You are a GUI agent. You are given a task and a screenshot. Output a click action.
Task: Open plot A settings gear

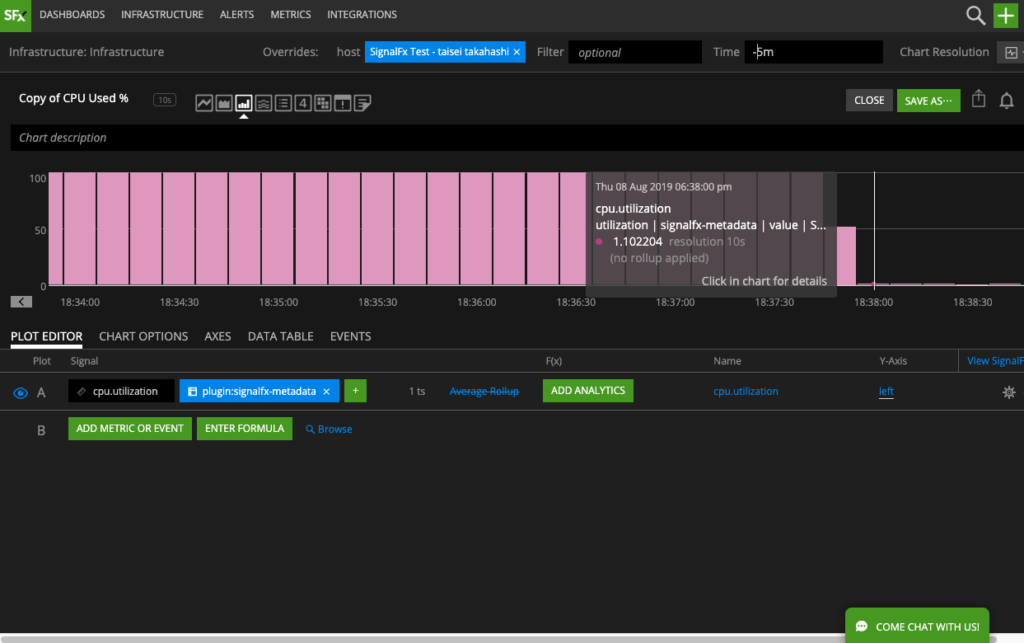tap(1009, 392)
